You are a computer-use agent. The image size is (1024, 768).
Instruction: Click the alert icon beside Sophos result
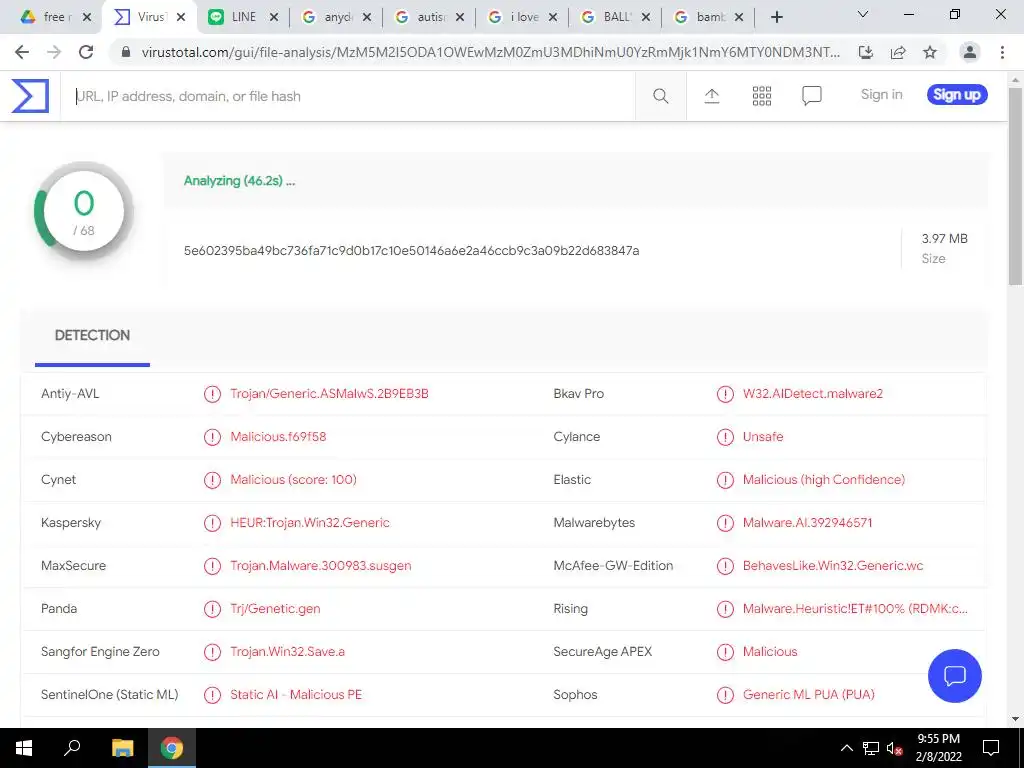coord(725,694)
